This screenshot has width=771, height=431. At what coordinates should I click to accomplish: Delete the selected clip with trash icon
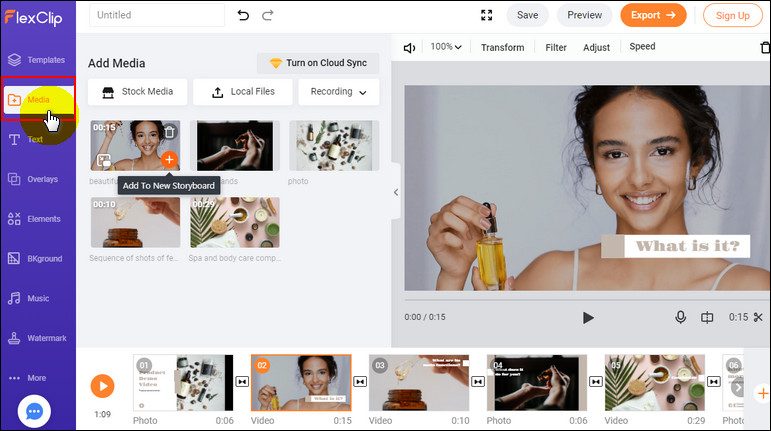point(765,48)
